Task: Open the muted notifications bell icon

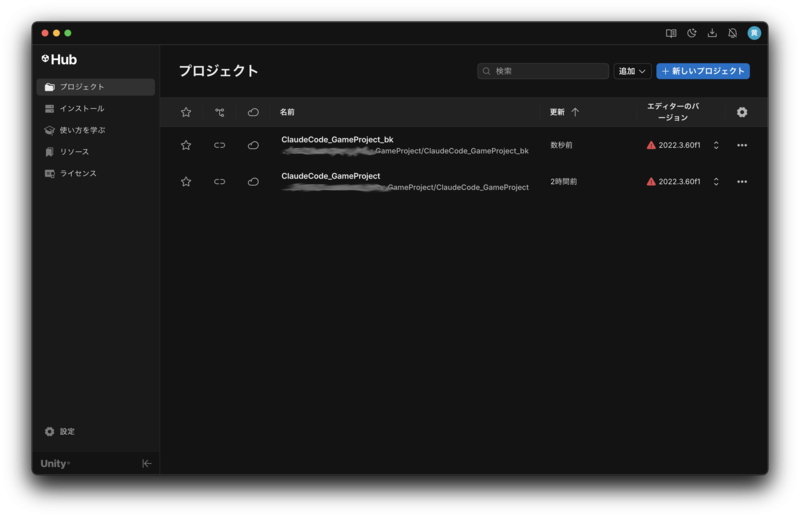Action: click(733, 33)
